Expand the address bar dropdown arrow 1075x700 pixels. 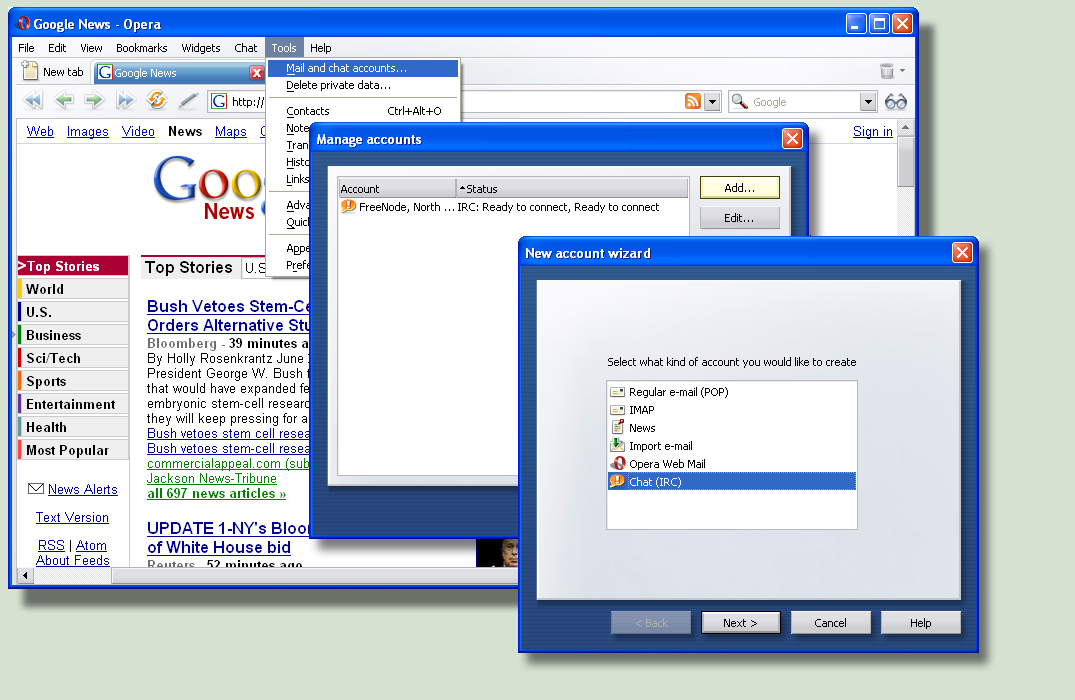pyautogui.click(x=712, y=101)
